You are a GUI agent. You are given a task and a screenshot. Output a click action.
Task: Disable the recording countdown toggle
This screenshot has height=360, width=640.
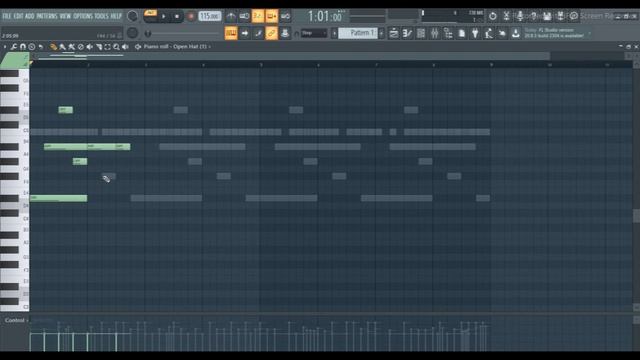pos(258,16)
